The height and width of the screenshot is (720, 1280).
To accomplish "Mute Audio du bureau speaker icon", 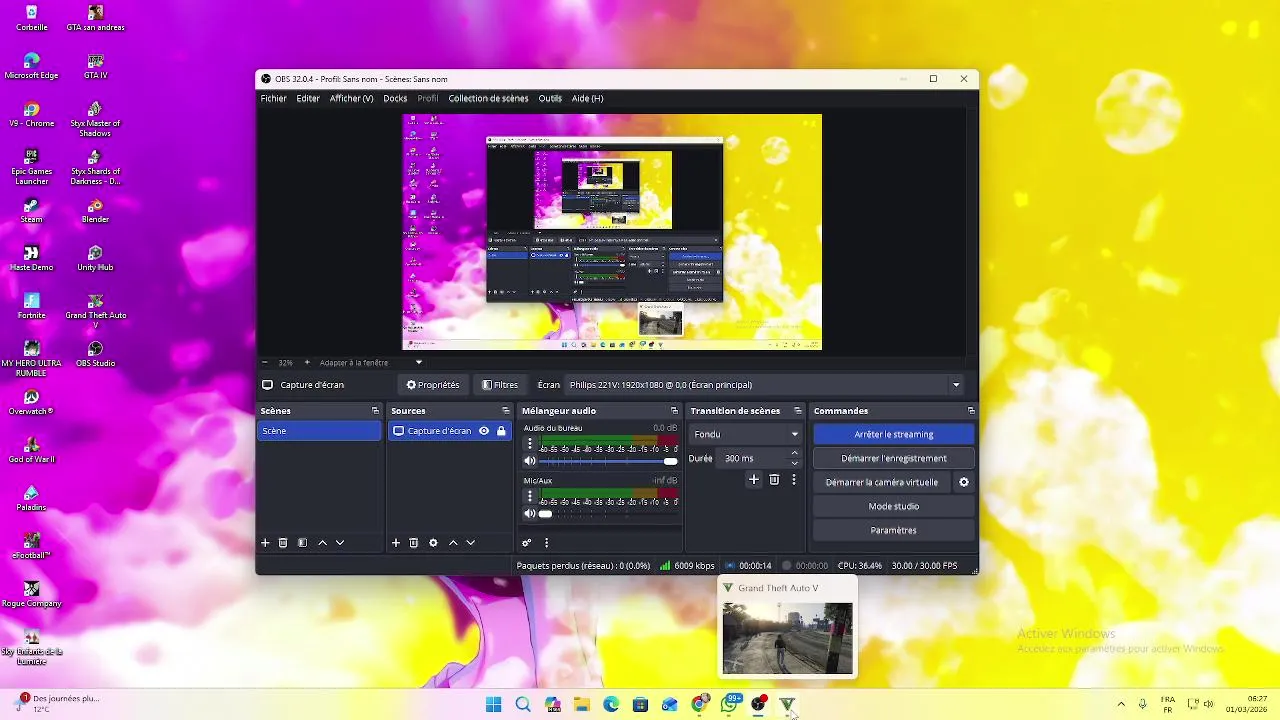I will 530,461.
